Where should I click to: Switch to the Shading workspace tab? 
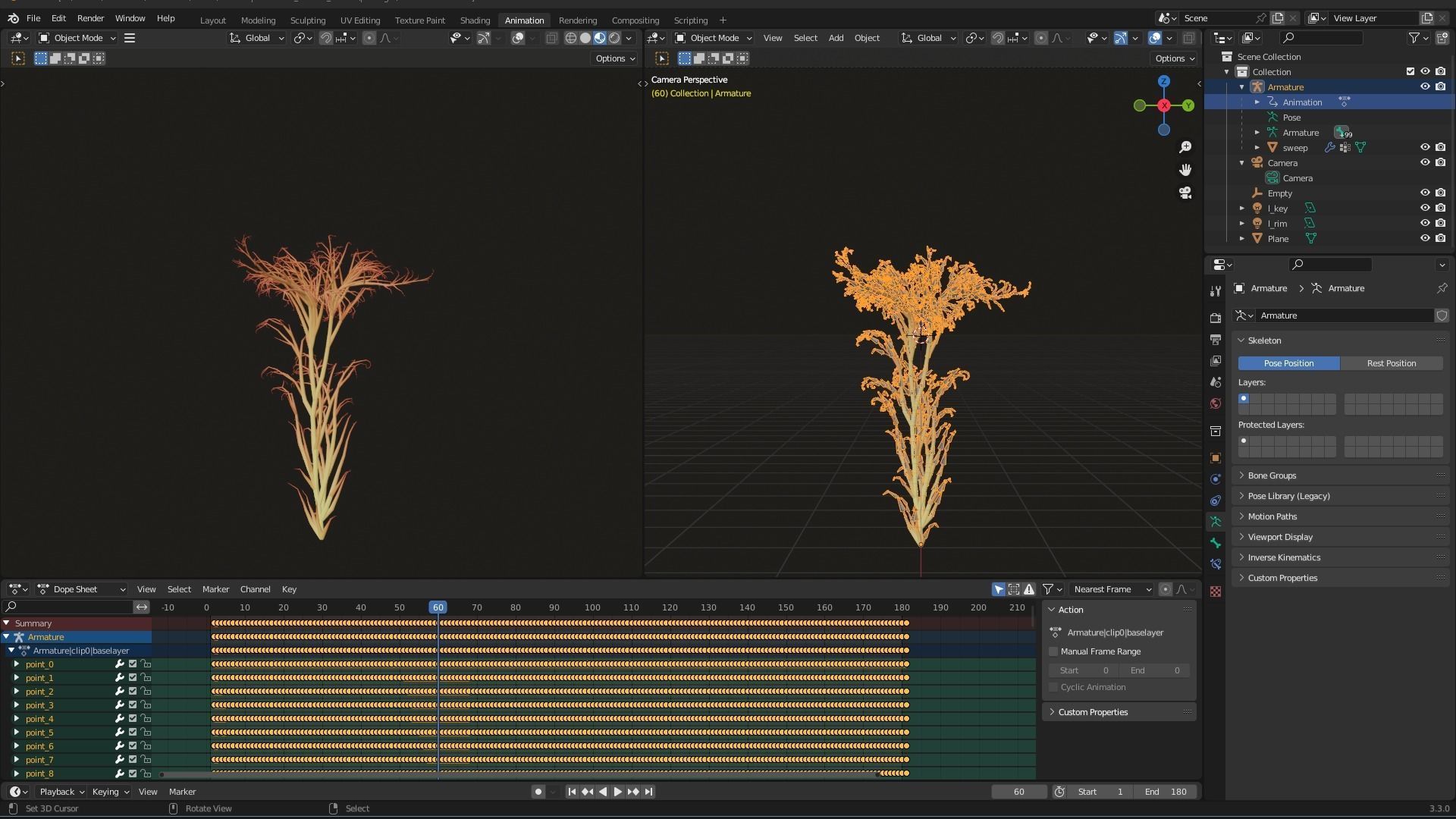475,20
